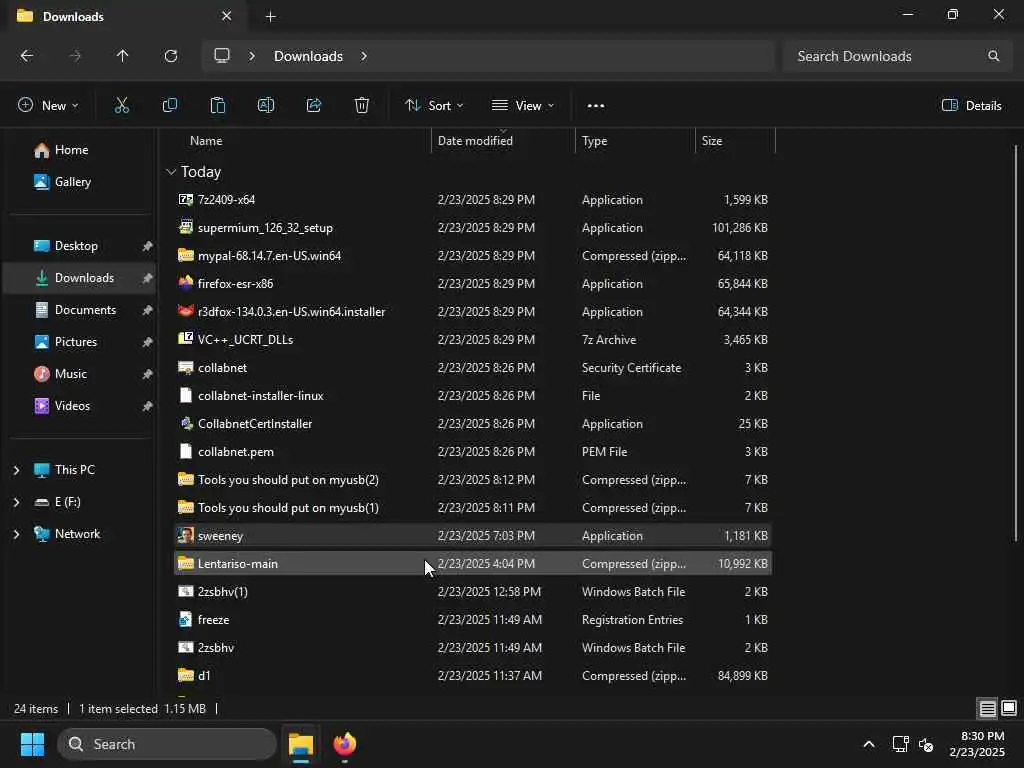Click the Copy icon in the toolbar

tap(170, 105)
